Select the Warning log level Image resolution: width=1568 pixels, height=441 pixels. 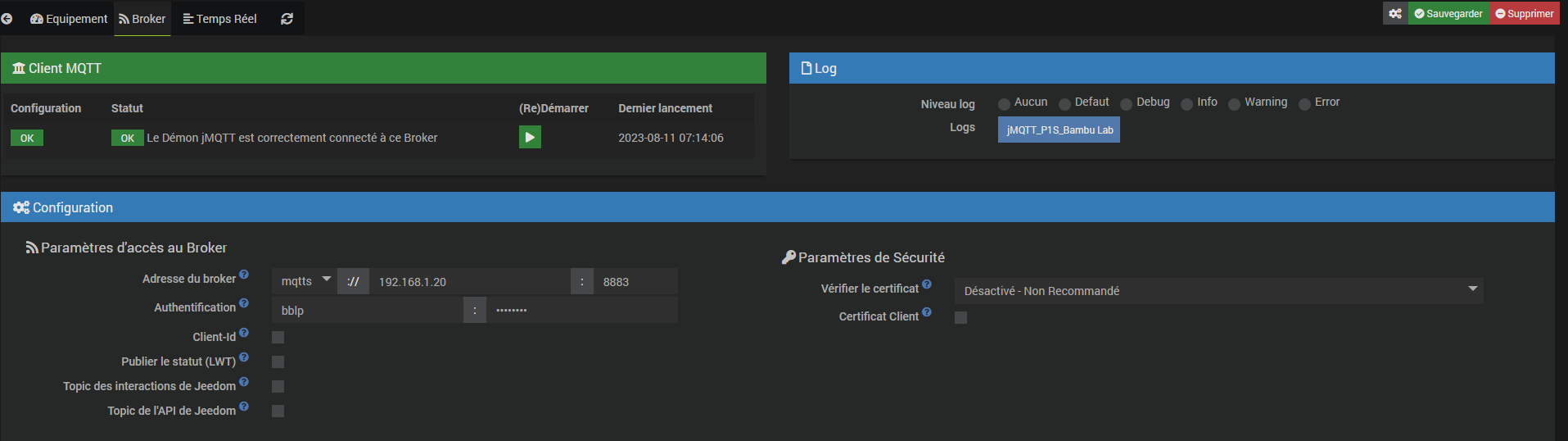click(1234, 104)
